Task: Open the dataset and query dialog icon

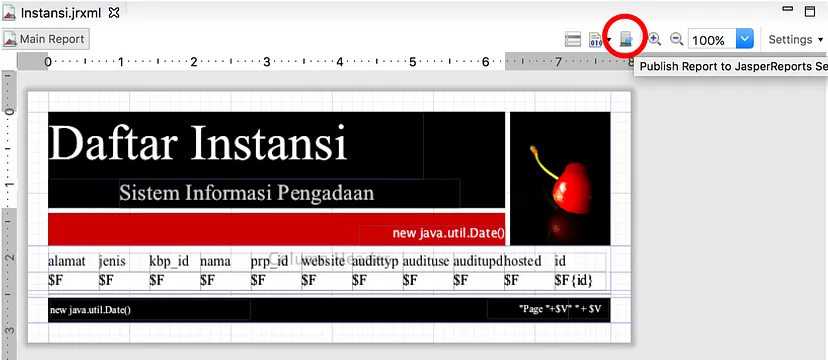Action: click(573, 40)
